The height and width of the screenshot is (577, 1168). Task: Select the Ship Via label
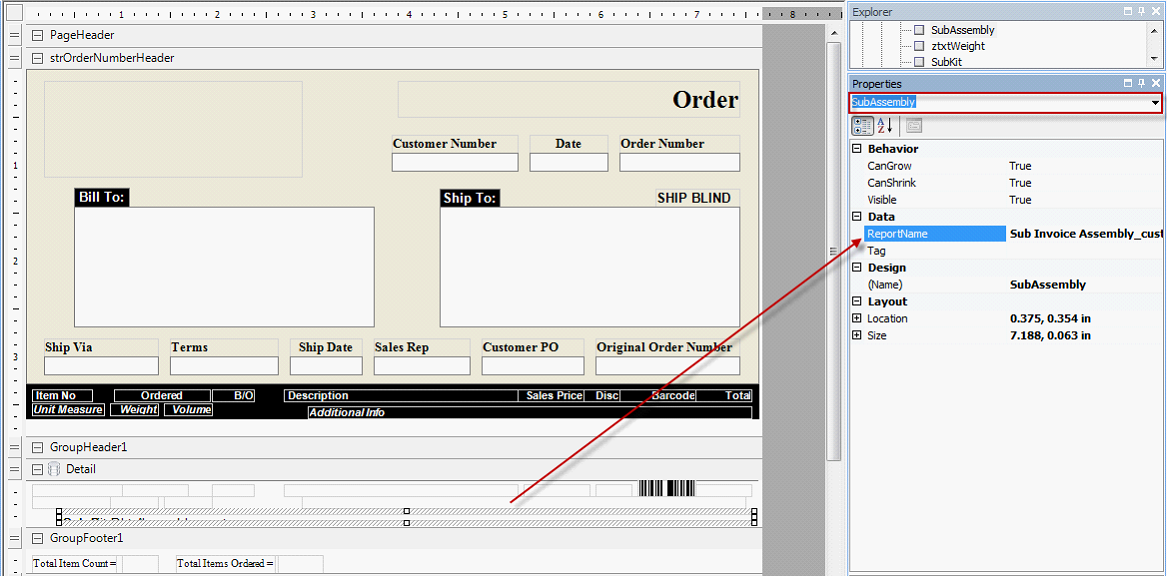click(101, 348)
